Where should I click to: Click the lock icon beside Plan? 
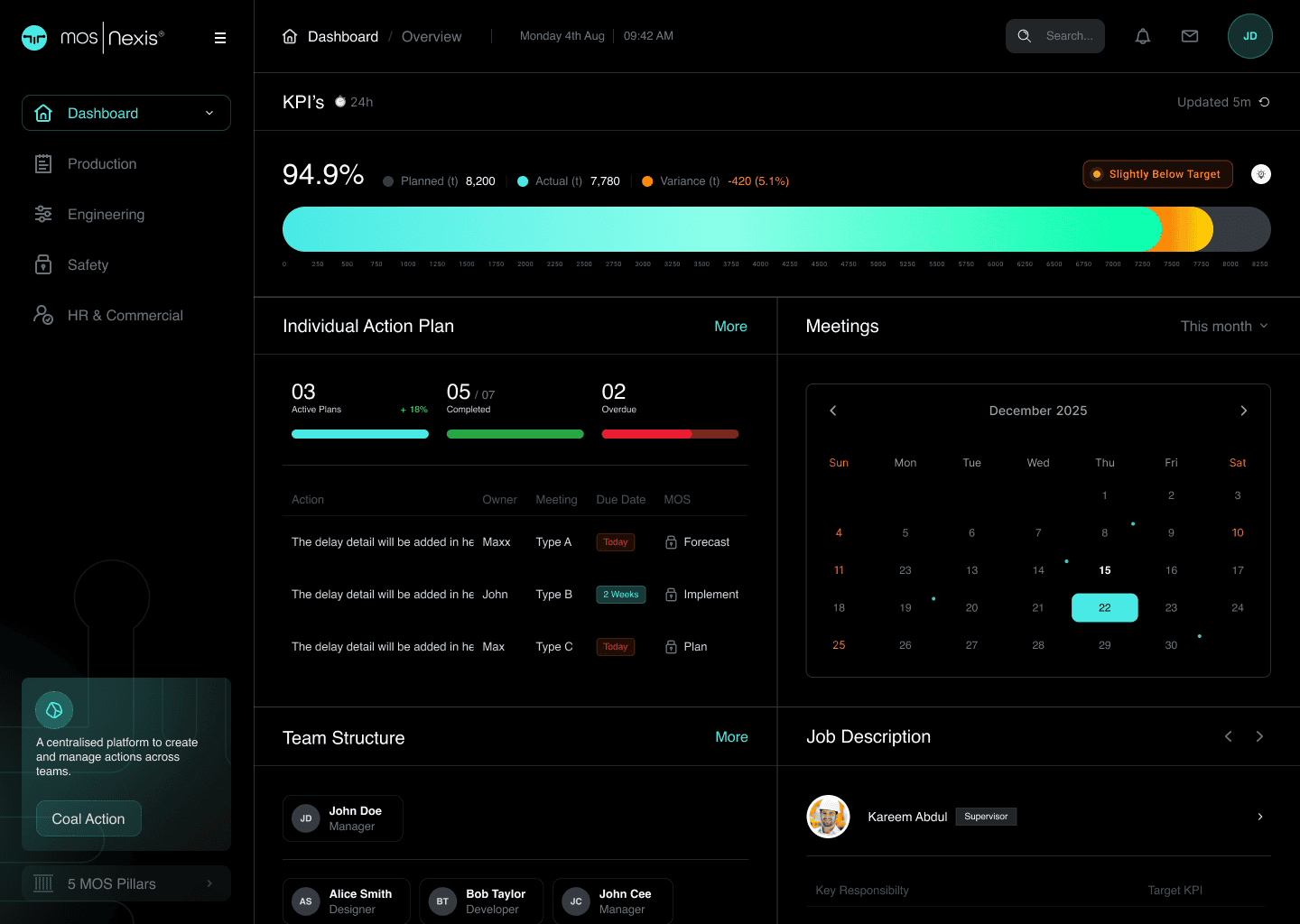point(671,647)
